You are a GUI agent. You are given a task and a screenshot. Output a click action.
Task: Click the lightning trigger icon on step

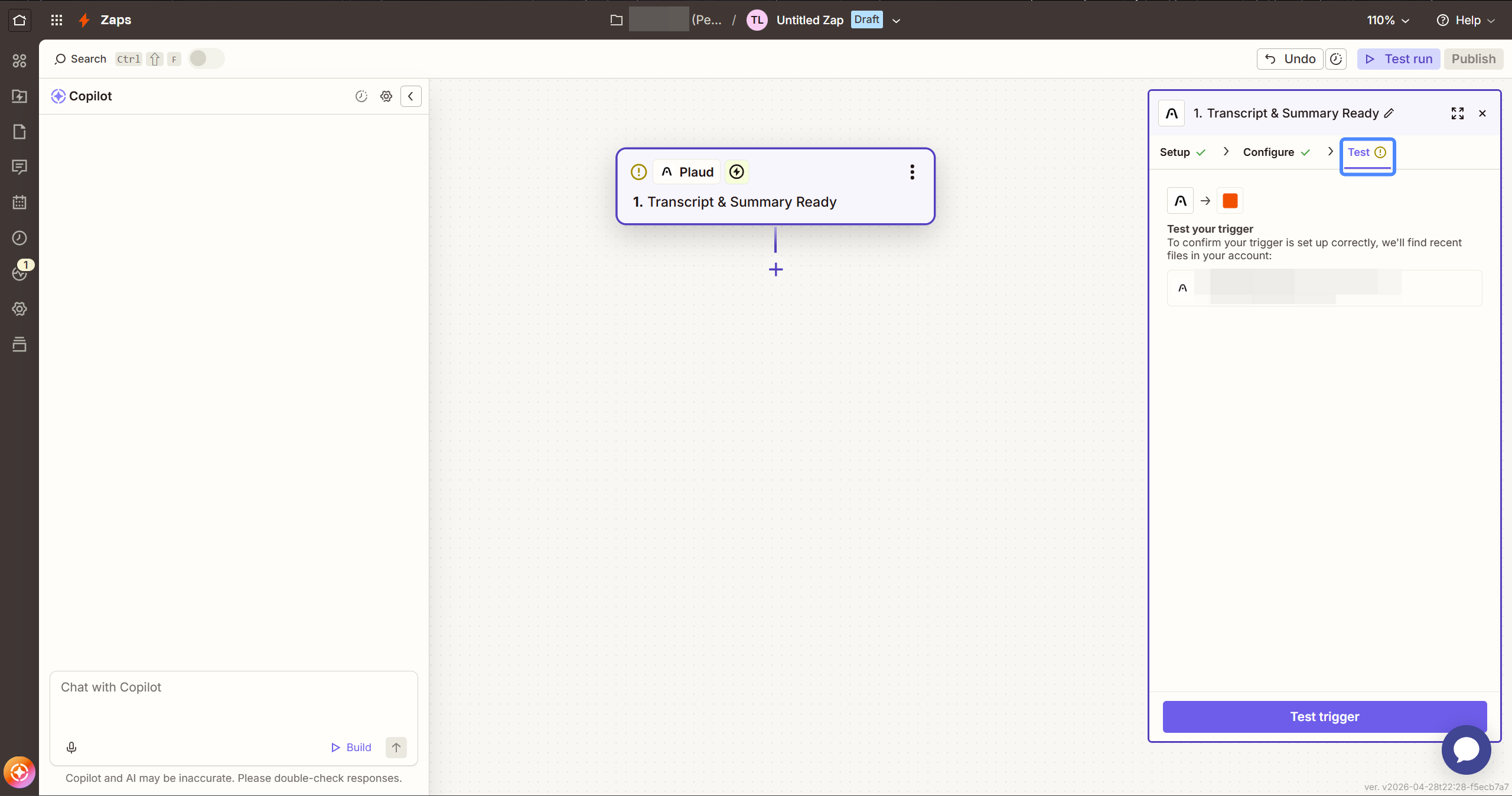pyautogui.click(x=737, y=172)
